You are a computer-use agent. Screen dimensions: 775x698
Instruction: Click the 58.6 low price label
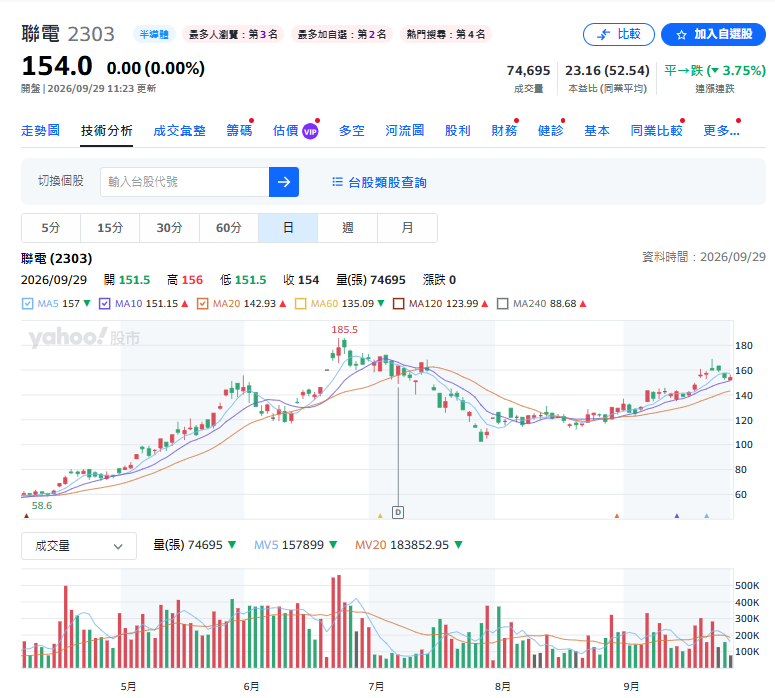click(42, 505)
